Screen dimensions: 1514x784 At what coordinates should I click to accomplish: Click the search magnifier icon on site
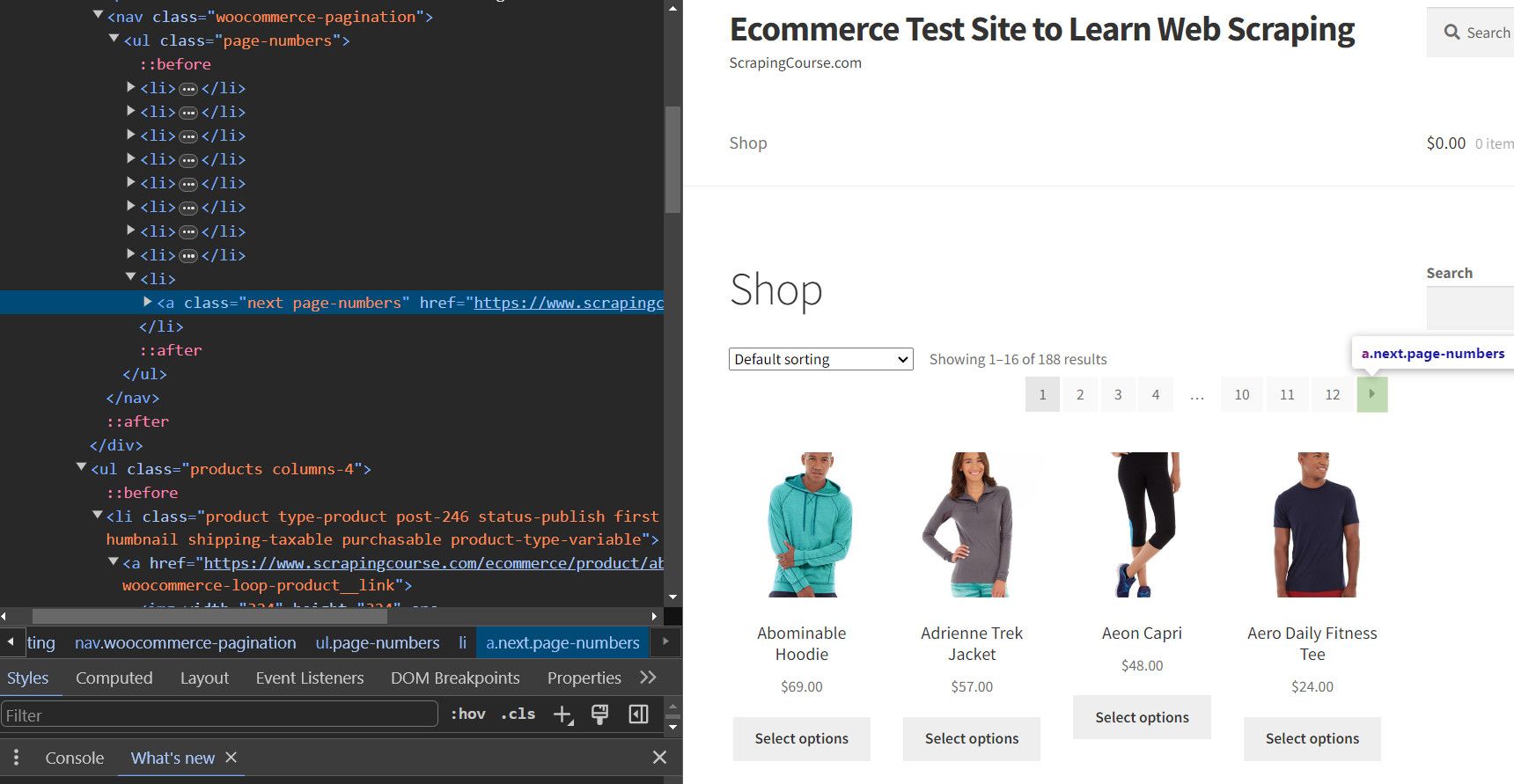1452,33
